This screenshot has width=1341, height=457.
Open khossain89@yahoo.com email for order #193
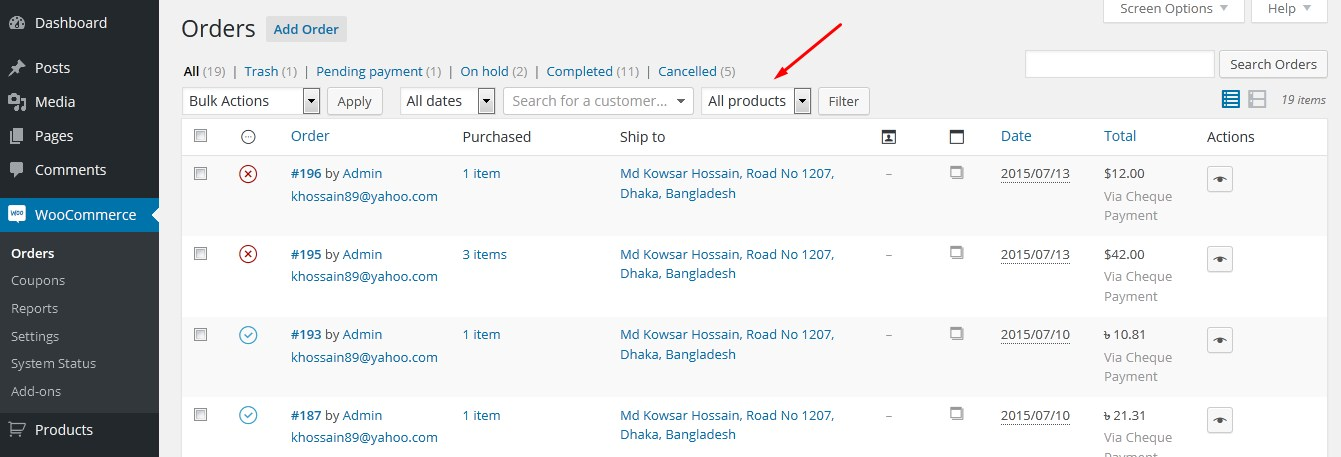click(x=364, y=357)
